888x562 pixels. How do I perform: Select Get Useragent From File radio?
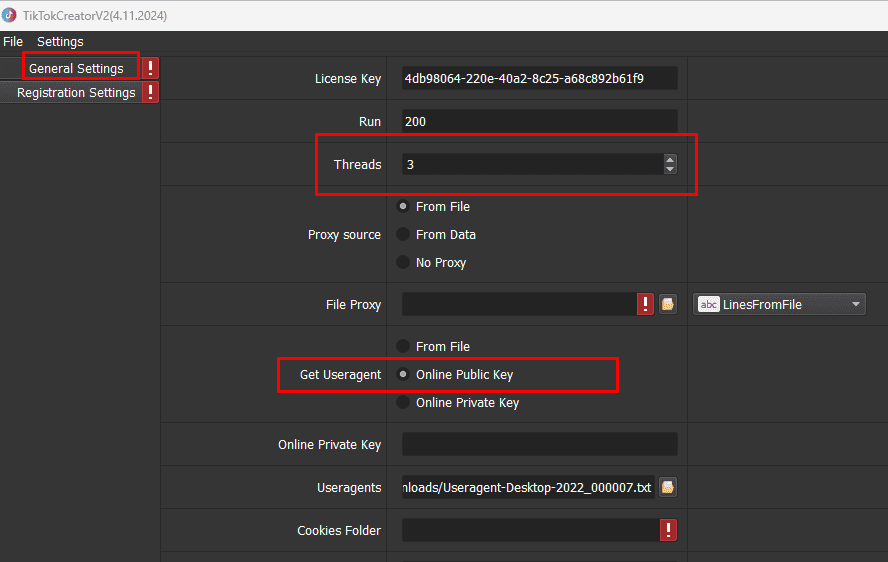click(x=403, y=346)
